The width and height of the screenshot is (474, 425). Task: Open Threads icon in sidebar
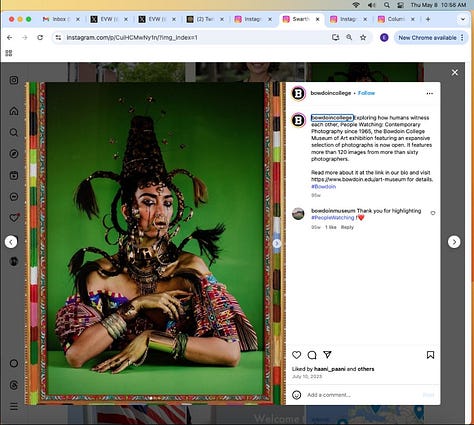[x=14, y=385]
